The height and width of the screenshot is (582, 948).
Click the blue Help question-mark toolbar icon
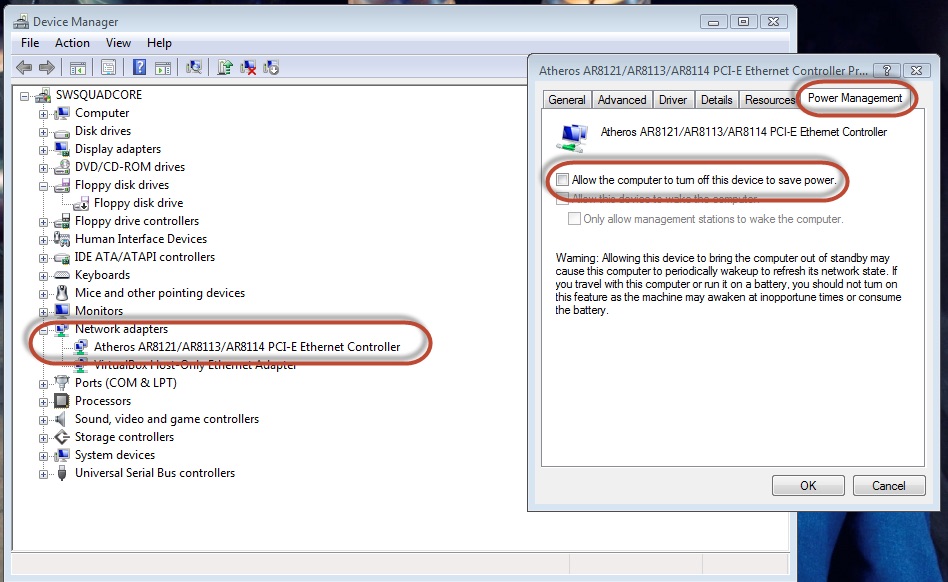click(x=139, y=67)
